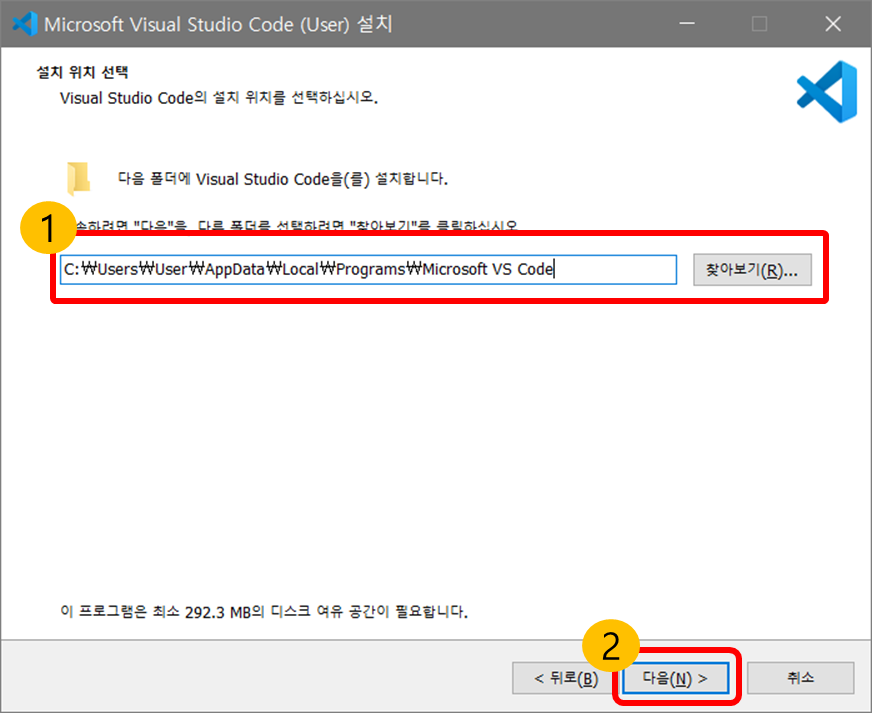Viewport: 872px width, 713px height.
Task: Click the disabled maximize window button
Action: (x=759, y=24)
